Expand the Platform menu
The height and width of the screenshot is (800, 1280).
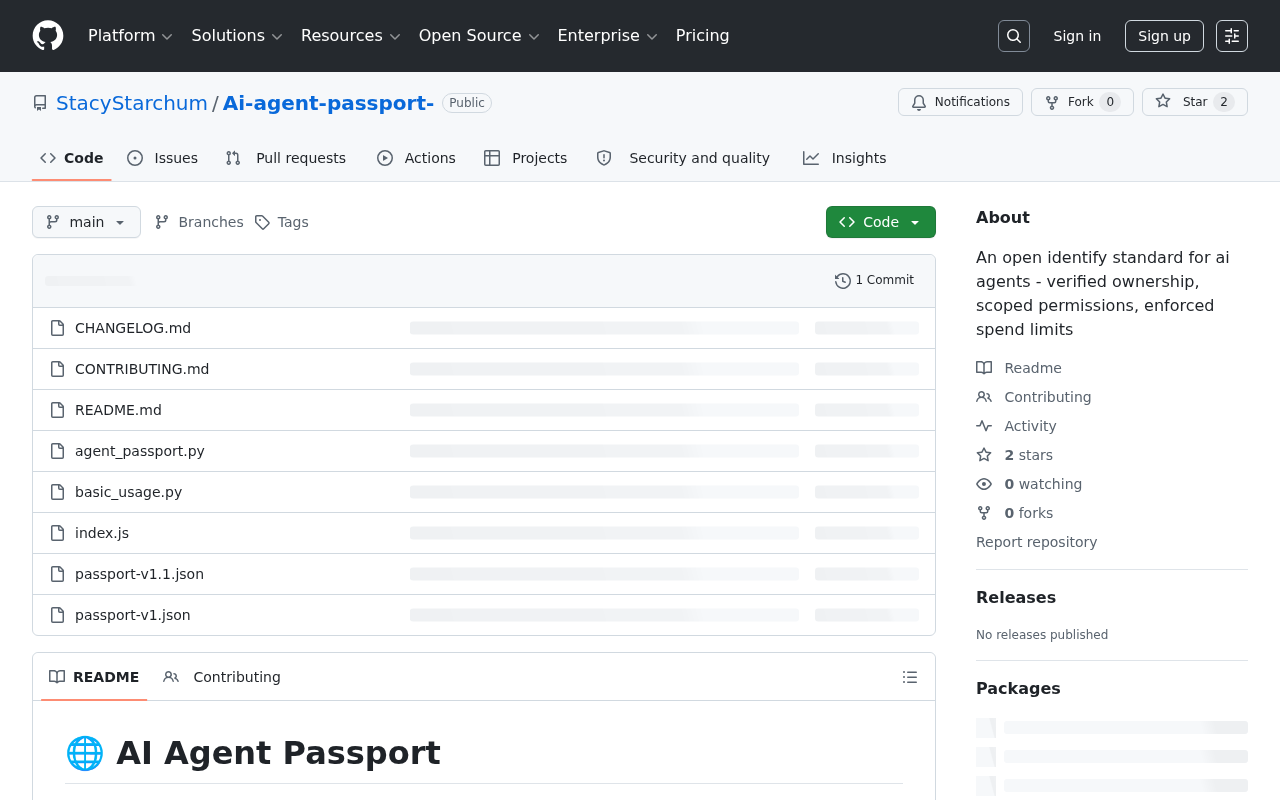(x=130, y=36)
